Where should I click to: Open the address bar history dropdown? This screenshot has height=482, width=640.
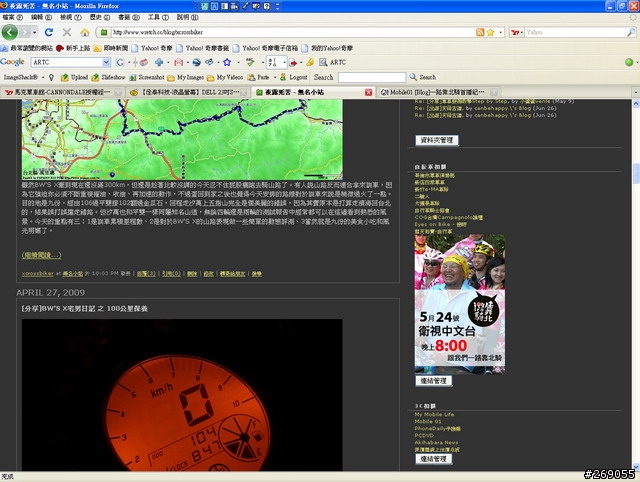(500, 32)
